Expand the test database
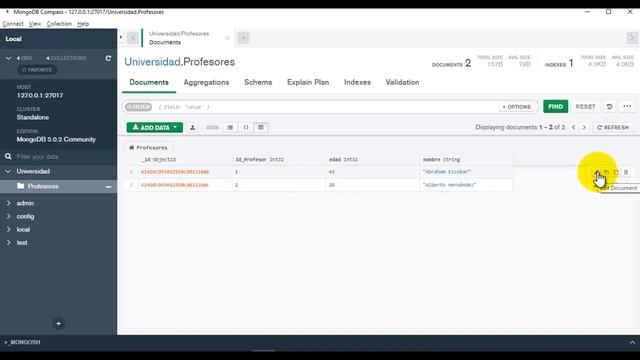 (8, 242)
